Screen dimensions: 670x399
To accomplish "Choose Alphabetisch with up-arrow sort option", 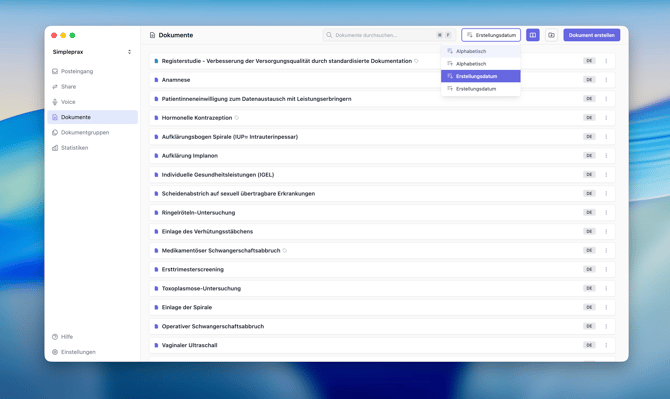I will [481, 64].
